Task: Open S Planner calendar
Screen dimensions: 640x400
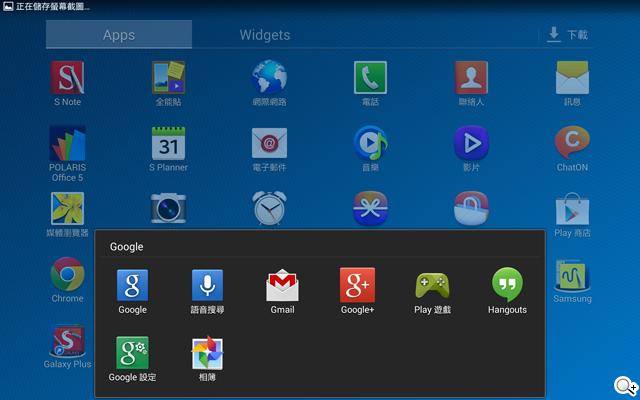Action: click(168, 144)
